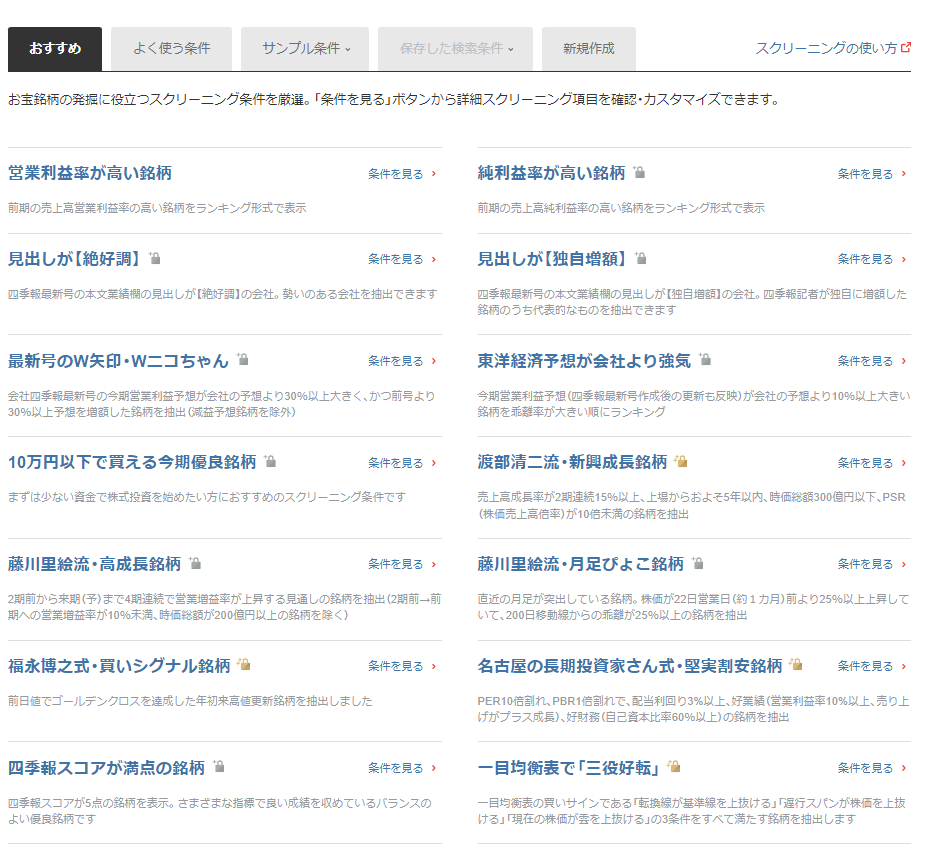Viewport: 926px width, 845px height.
Task: Click gold lock icon beside 渡部清二流・新興成長銘柄
Action: tap(681, 462)
